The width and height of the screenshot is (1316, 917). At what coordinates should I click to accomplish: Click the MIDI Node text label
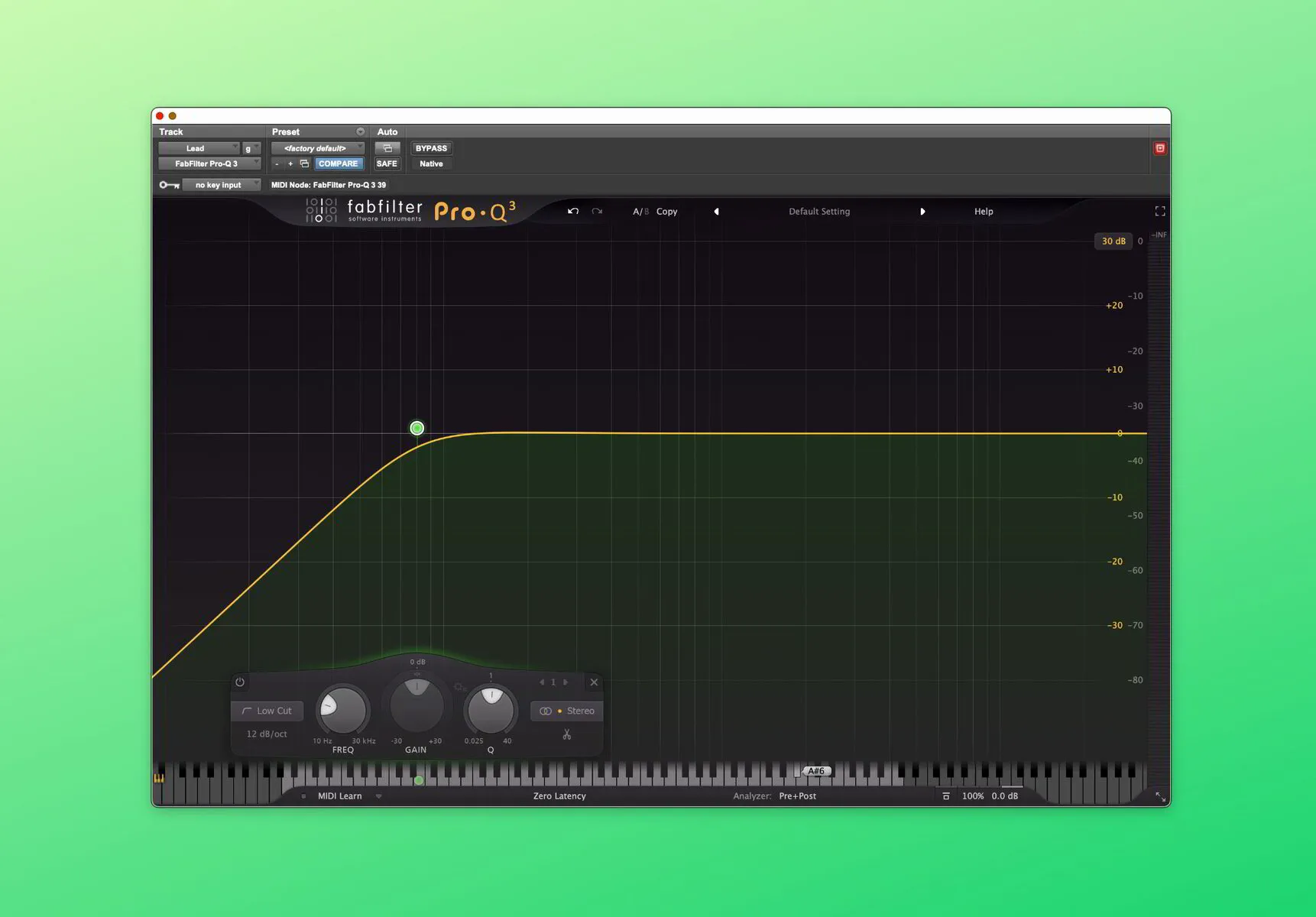click(x=329, y=185)
